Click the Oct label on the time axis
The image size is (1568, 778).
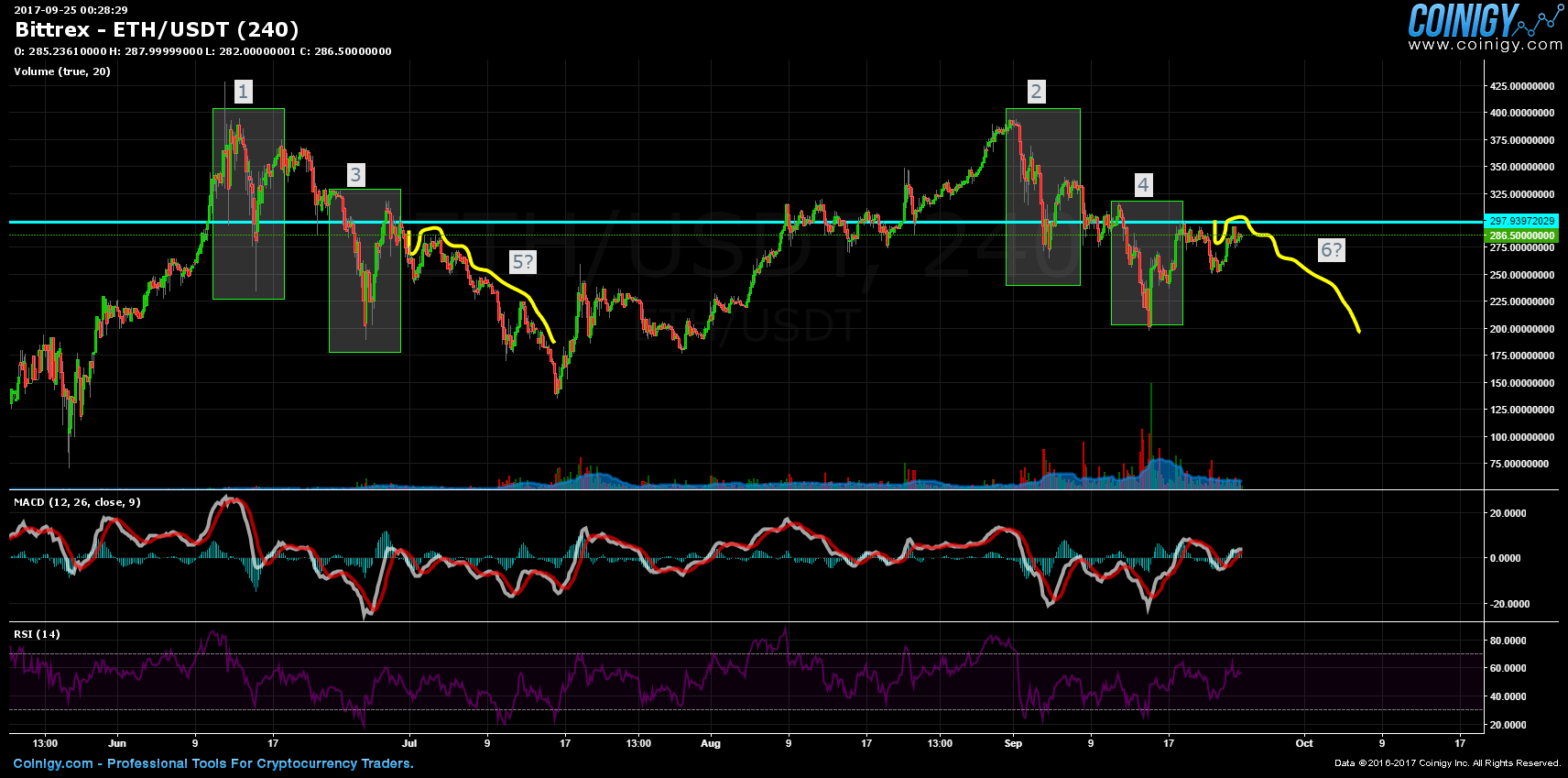click(x=1304, y=743)
